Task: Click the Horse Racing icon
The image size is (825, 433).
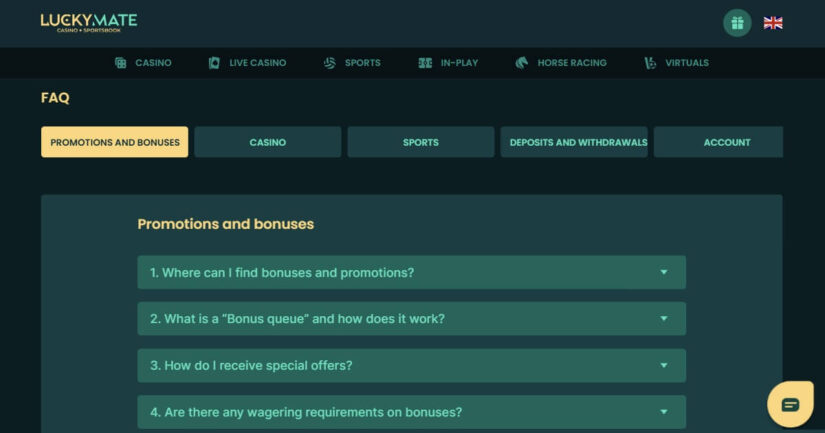Action: [522, 63]
